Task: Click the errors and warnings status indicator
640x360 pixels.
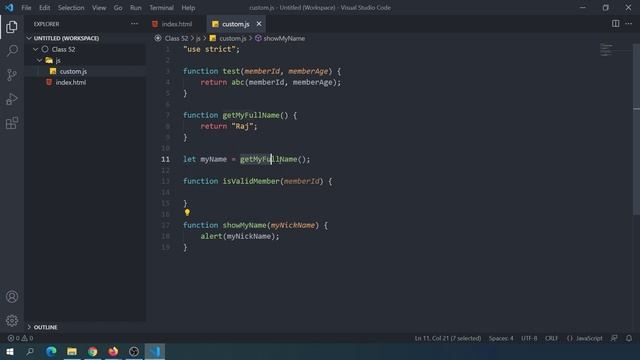Action: coord(20,338)
